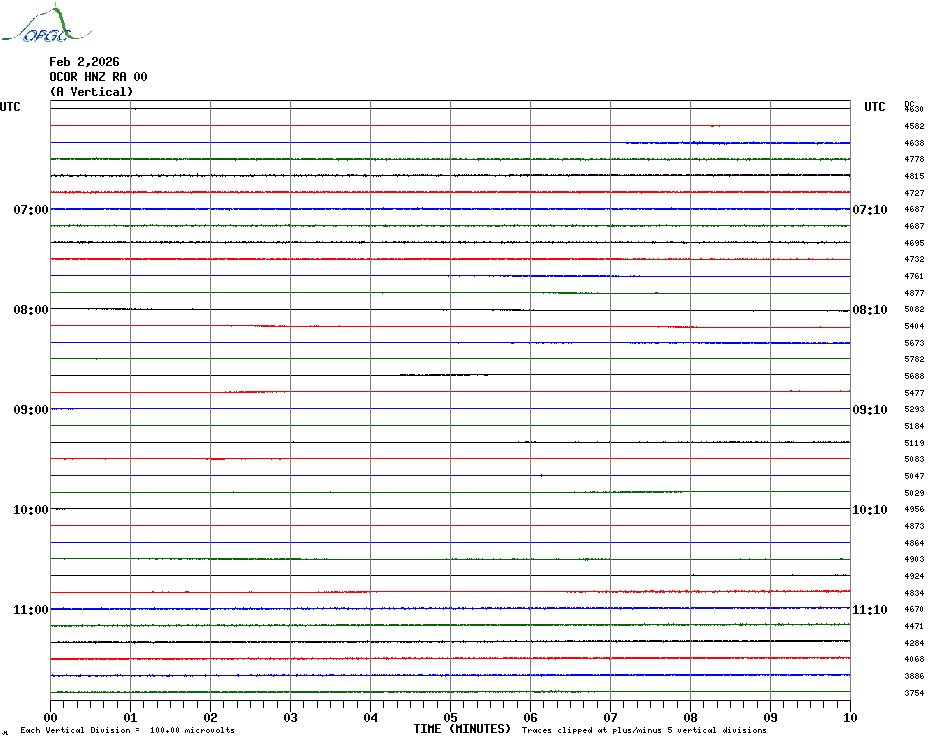Click the UTC label at top left

[10, 107]
